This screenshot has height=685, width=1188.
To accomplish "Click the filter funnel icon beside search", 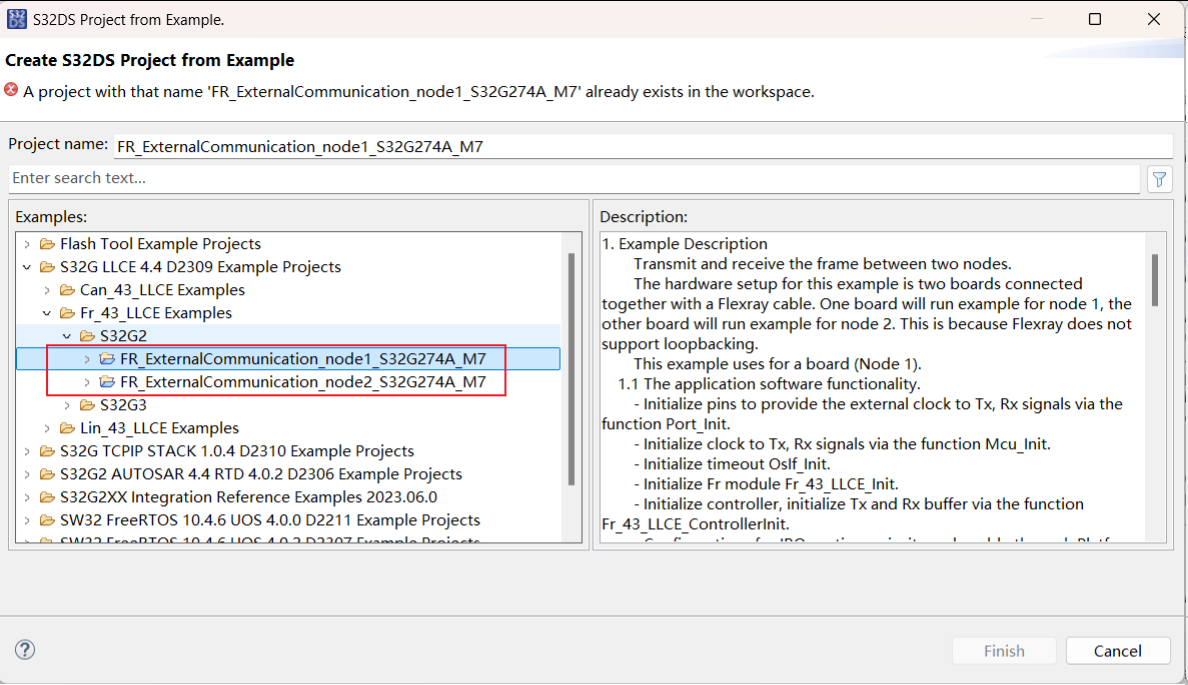I will 1159,180.
